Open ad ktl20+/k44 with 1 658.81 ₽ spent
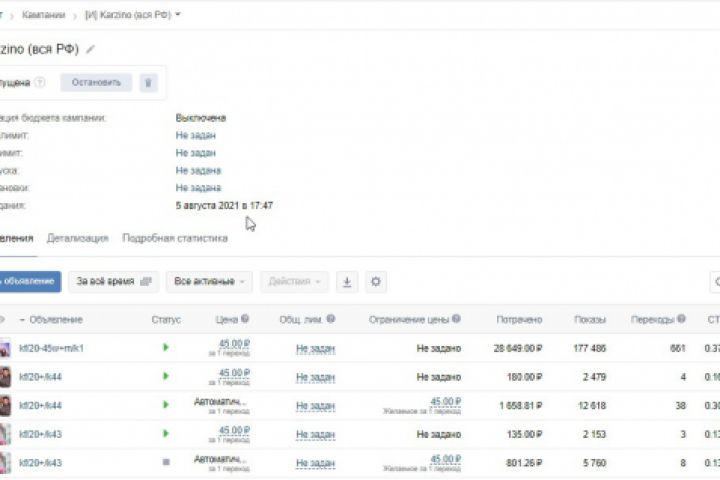This screenshot has height=480, width=720. [40, 406]
